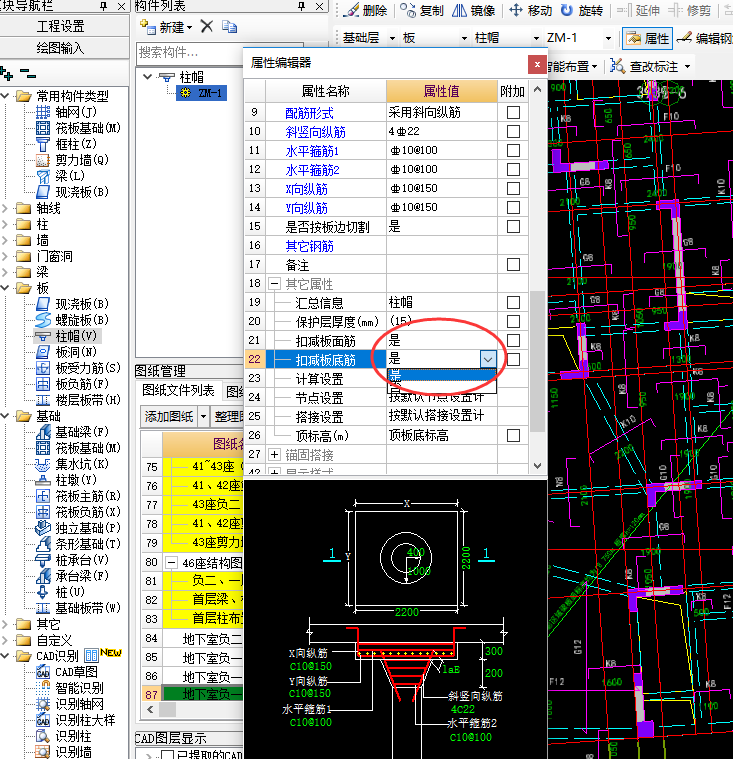Click the 配筋形式 property link
The height and width of the screenshot is (759, 733).
[309, 113]
